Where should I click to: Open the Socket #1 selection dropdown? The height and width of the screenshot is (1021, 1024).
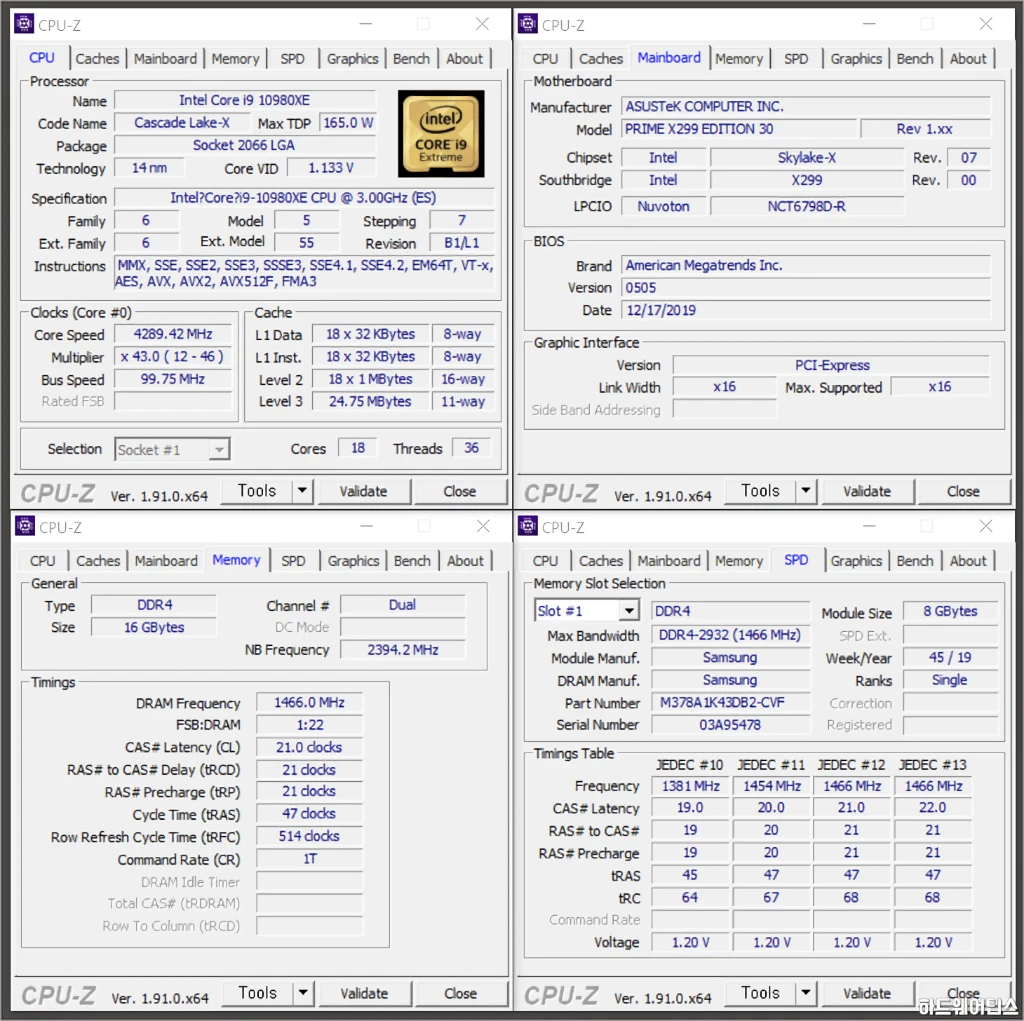pyautogui.click(x=172, y=449)
